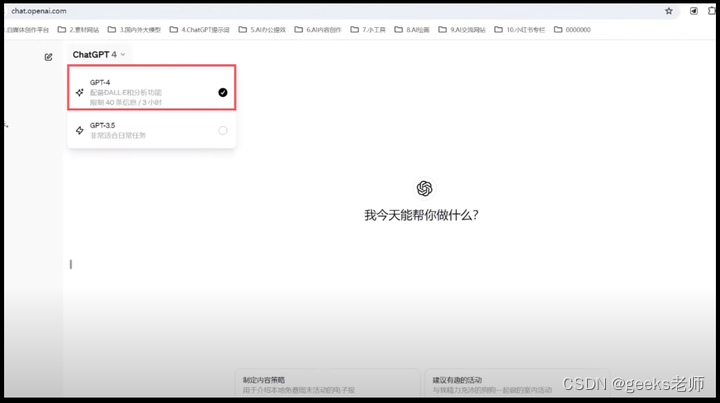This screenshot has width=720, height=403.
Task: Click the GPT-3.5 lightning bolt icon
Action: 79,131
